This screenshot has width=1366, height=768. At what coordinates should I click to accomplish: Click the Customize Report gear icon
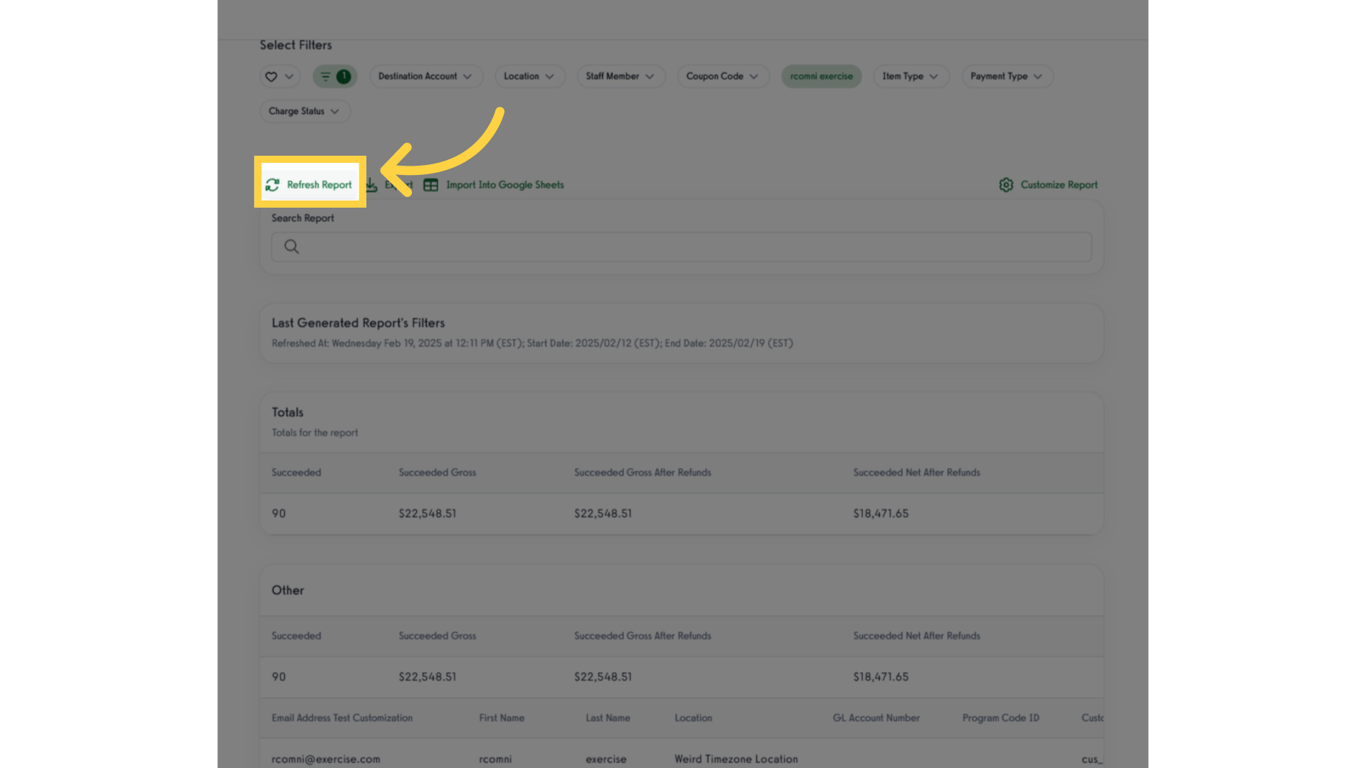click(1006, 185)
